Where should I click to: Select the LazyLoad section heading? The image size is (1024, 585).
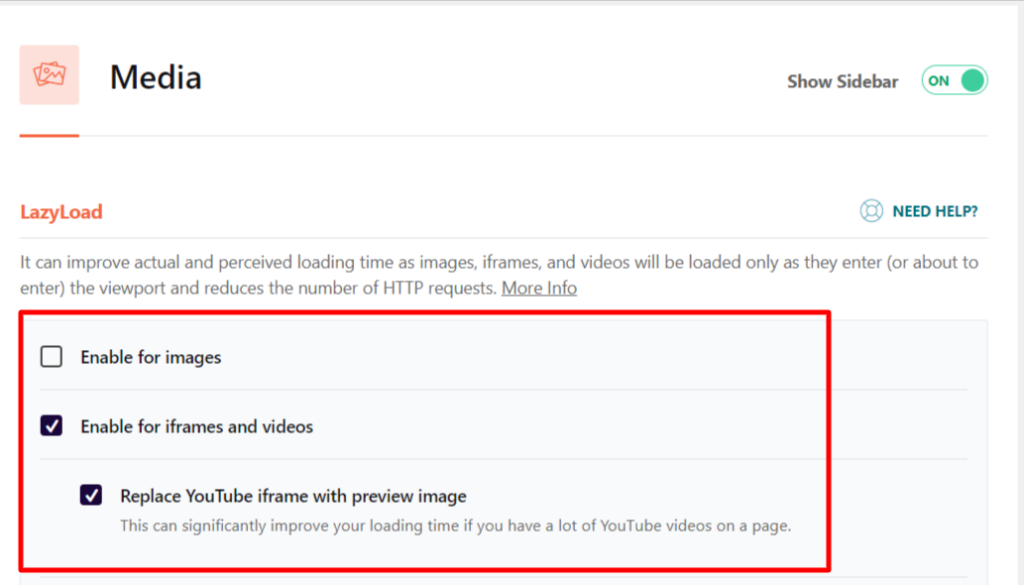tap(61, 211)
